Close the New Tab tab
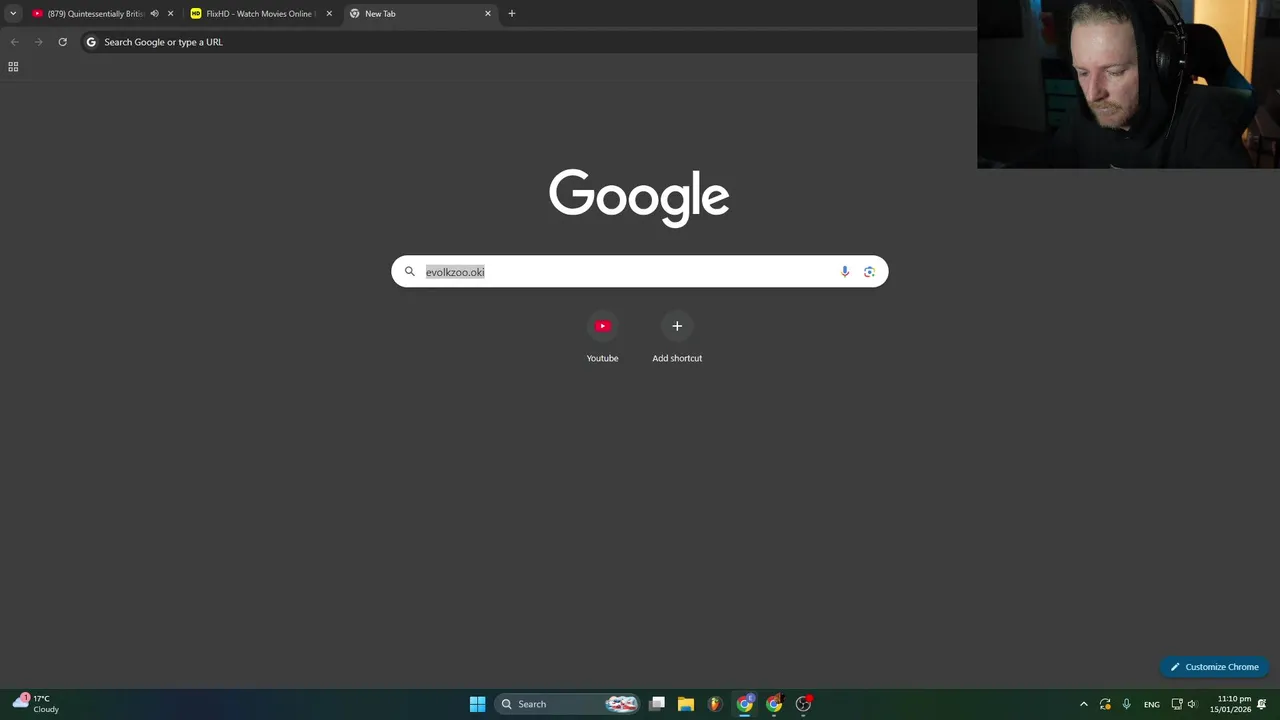The image size is (1280, 720). [488, 14]
